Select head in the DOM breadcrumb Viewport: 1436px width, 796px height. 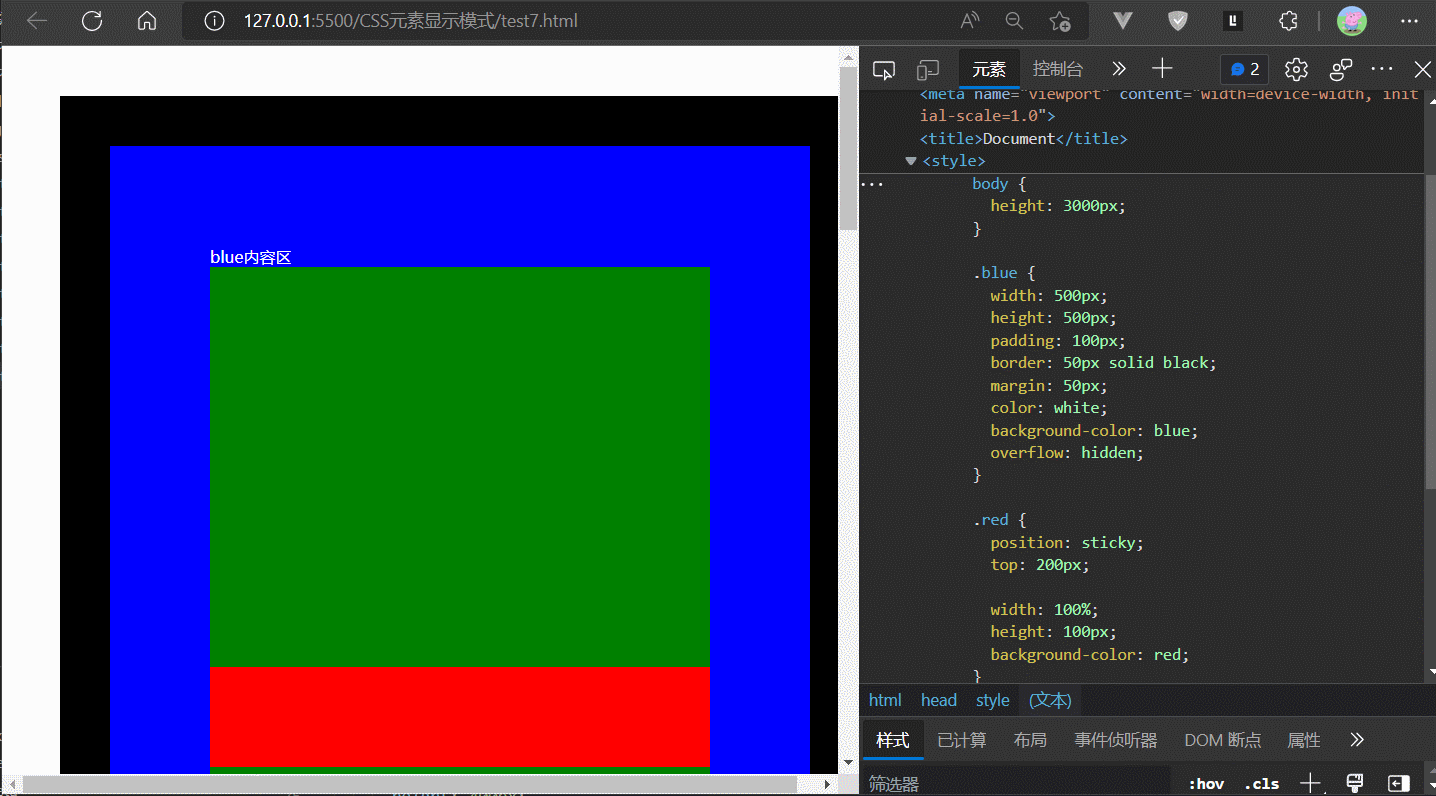coord(939,700)
